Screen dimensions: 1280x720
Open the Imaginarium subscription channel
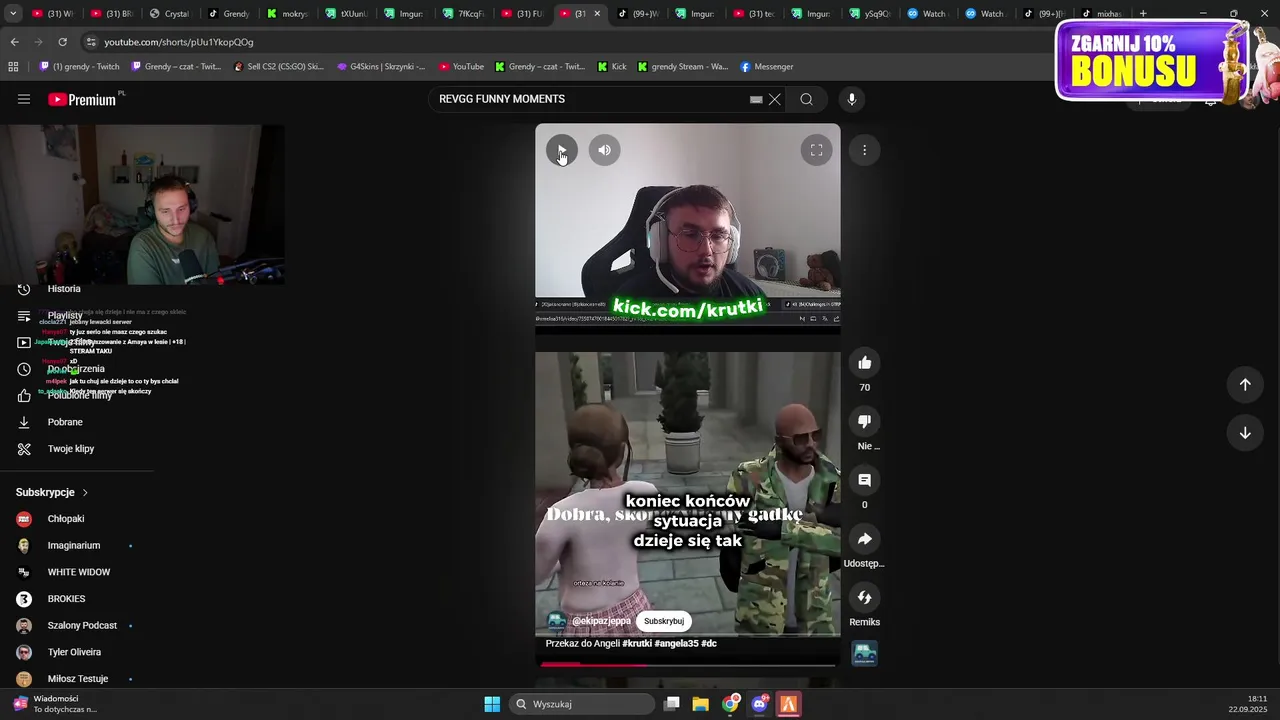click(x=74, y=546)
